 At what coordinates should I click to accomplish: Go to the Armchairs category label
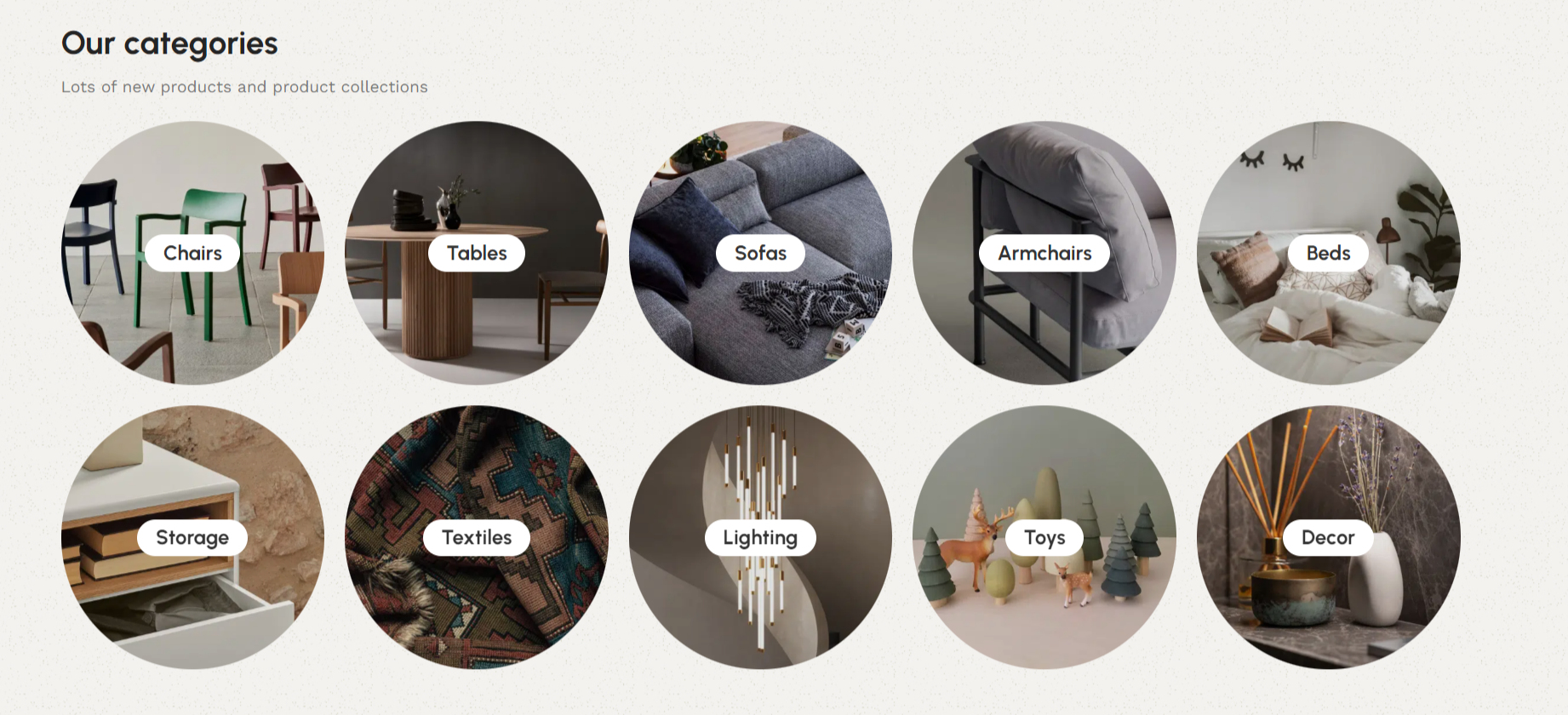[x=1044, y=253]
